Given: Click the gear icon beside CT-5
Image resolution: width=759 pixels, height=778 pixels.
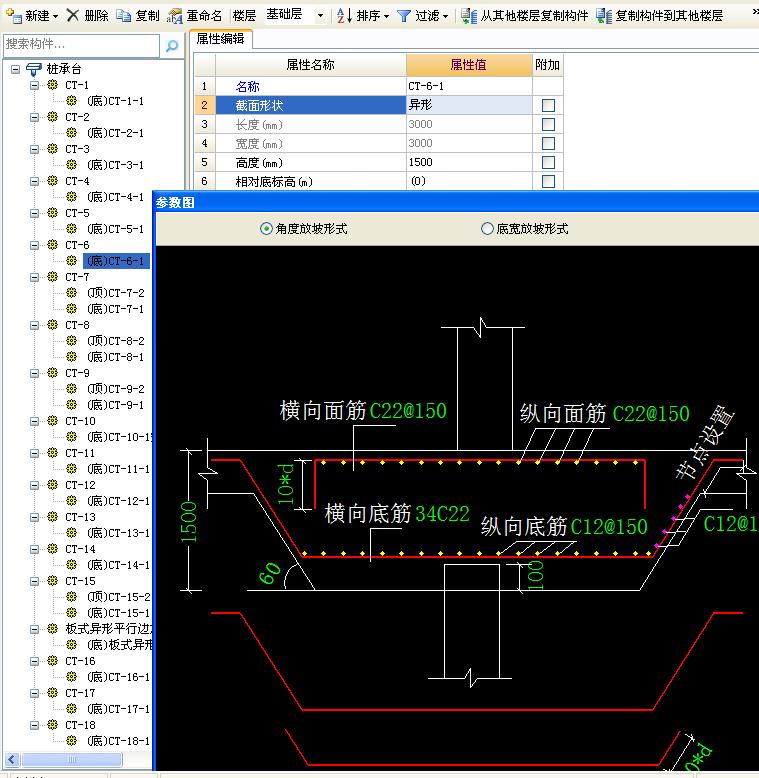Looking at the screenshot, I should [x=53, y=213].
